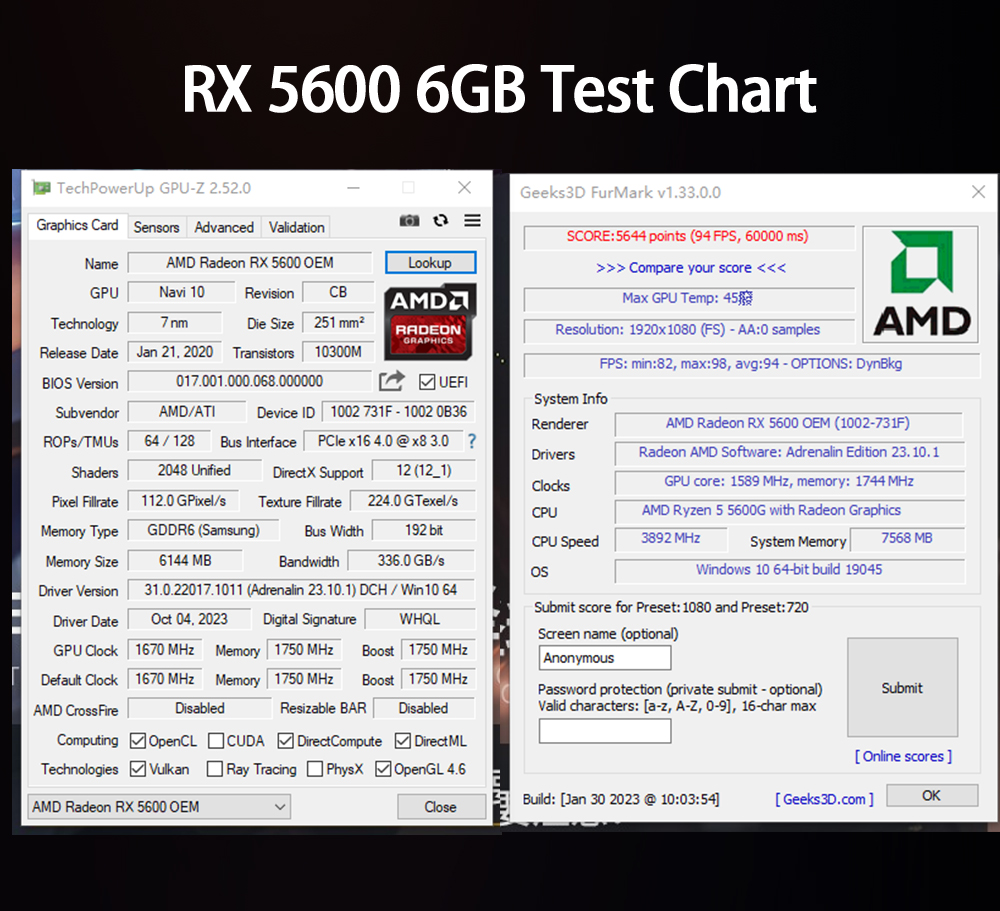This screenshot has width=1000, height=911.
Task: Open the Compare your score link
Action: pos(691,267)
